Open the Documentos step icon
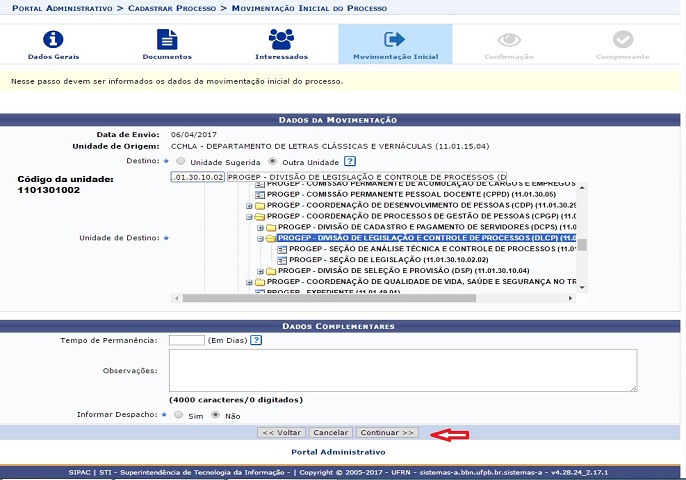The width and height of the screenshot is (686, 480). [167, 40]
